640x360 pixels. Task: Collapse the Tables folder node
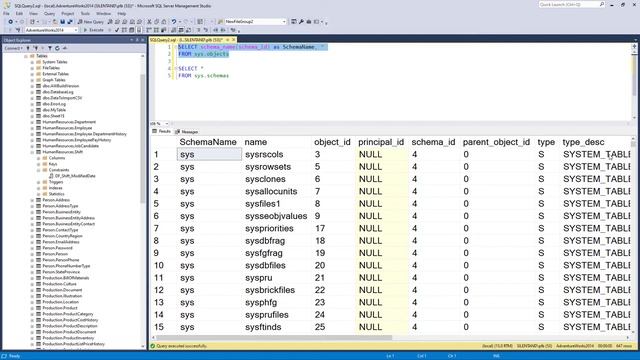point(26,56)
